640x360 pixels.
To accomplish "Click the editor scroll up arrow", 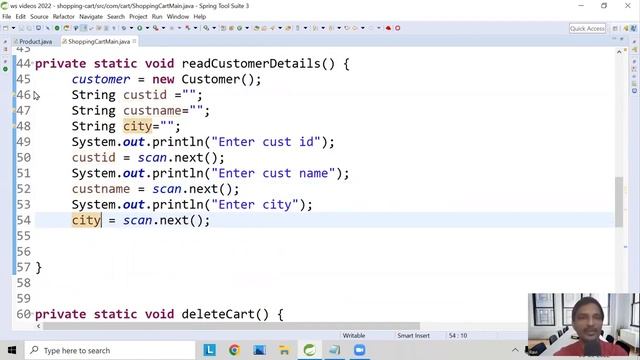I will [619, 52].
